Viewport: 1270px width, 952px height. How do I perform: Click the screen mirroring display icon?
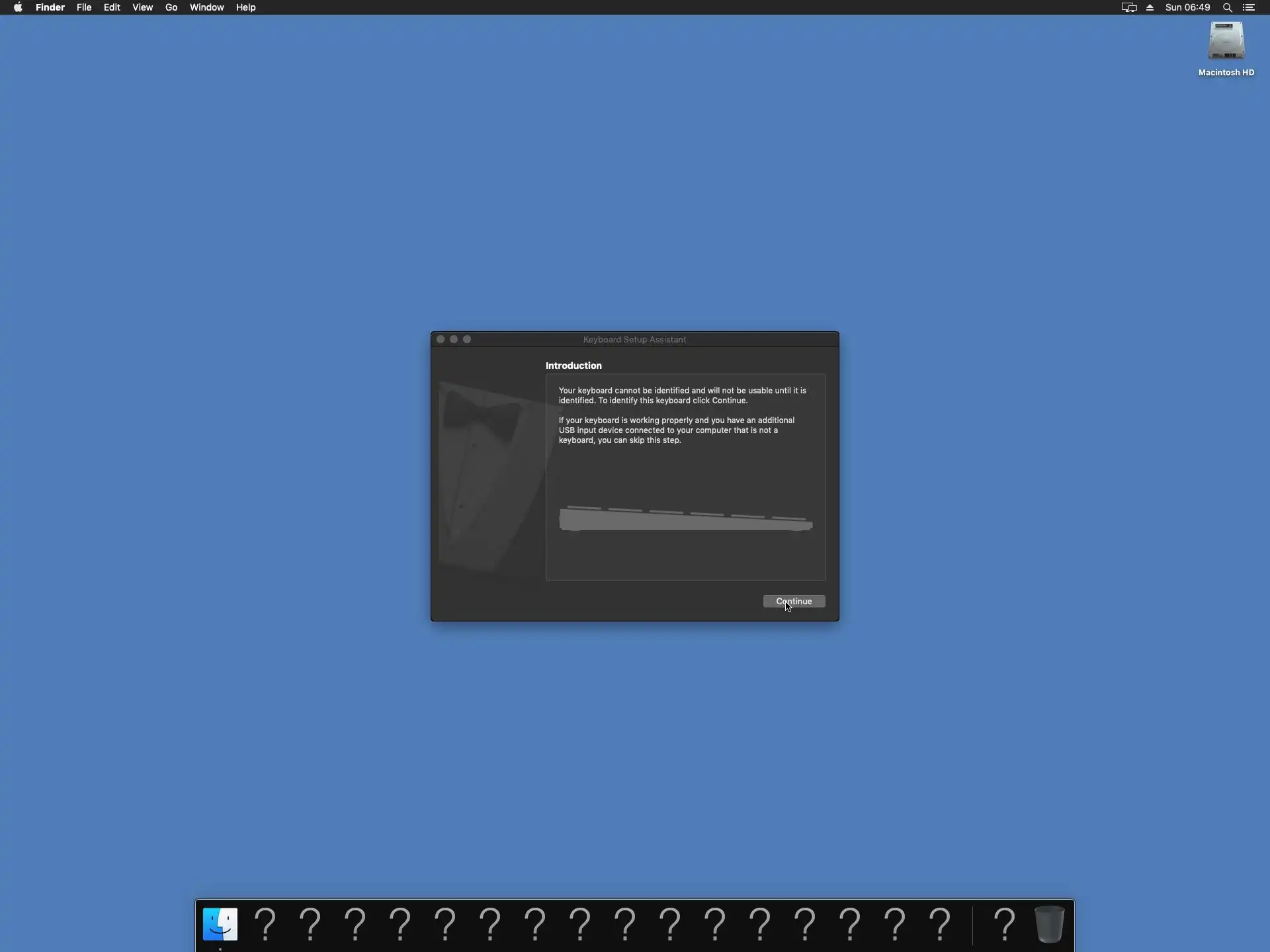pos(1129,7)
